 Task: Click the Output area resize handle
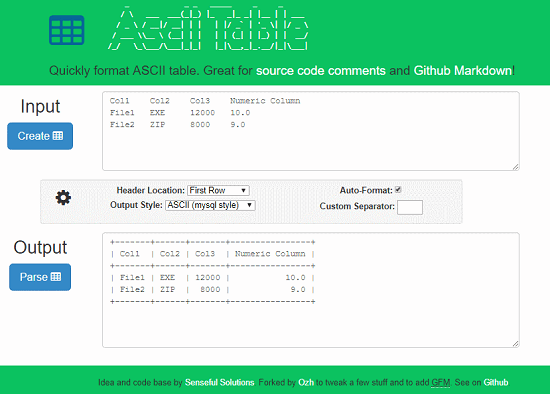[x=516, y=344]
